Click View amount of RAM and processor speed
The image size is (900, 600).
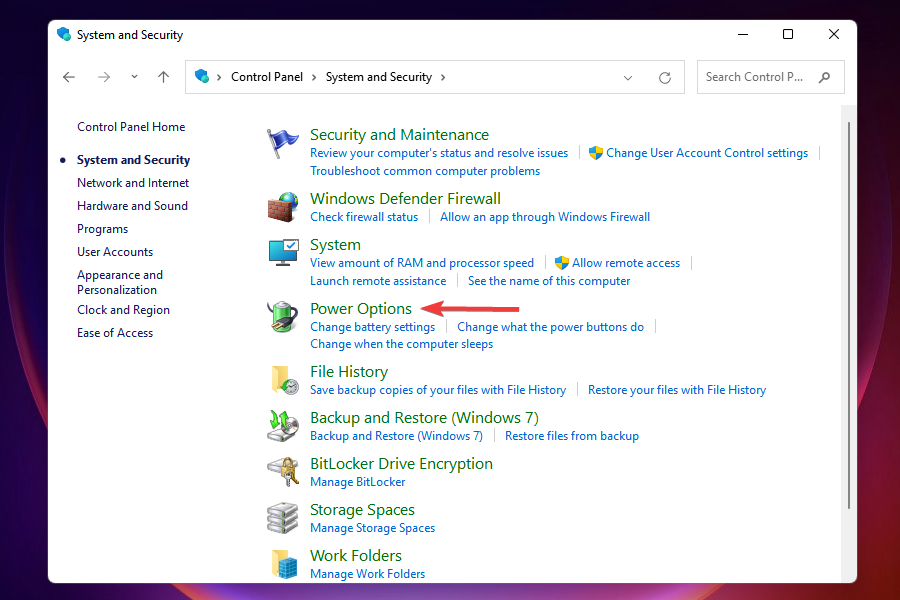(x=422, y=263)
